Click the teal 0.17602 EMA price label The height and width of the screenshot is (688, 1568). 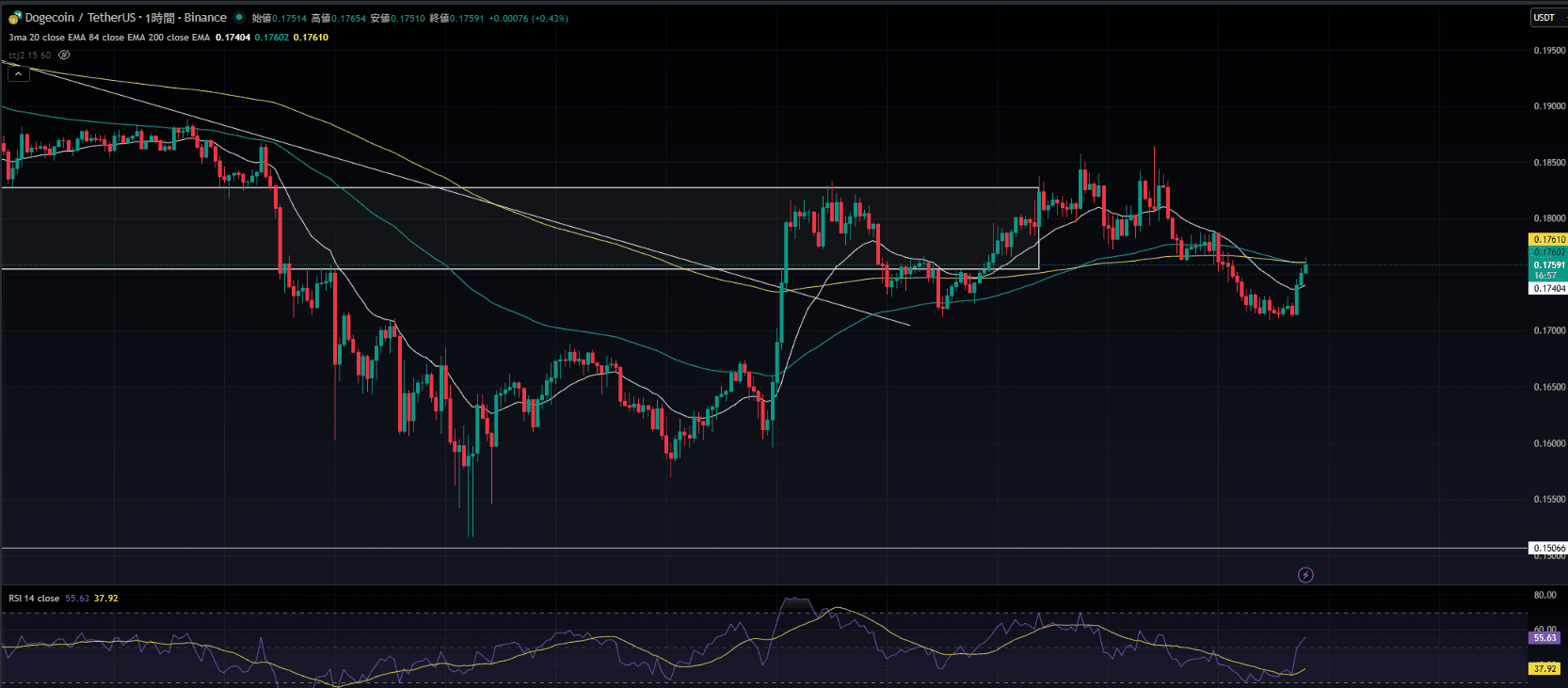click(x=1548, y=252)
